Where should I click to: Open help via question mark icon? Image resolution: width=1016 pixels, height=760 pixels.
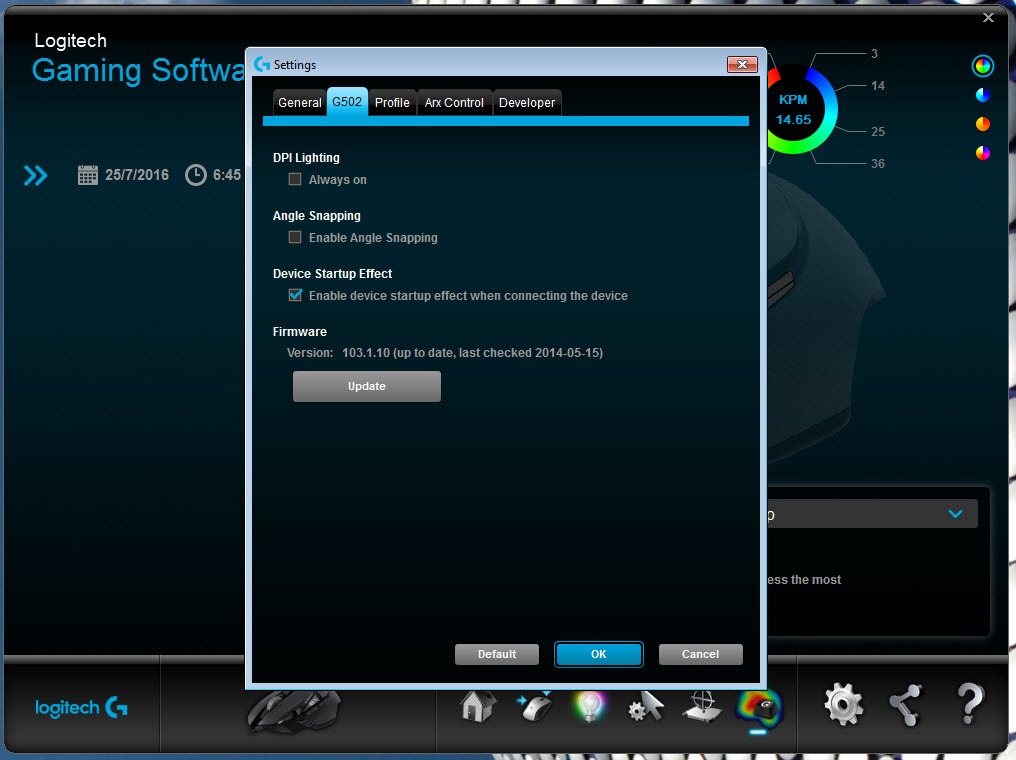tap(970, 704)
